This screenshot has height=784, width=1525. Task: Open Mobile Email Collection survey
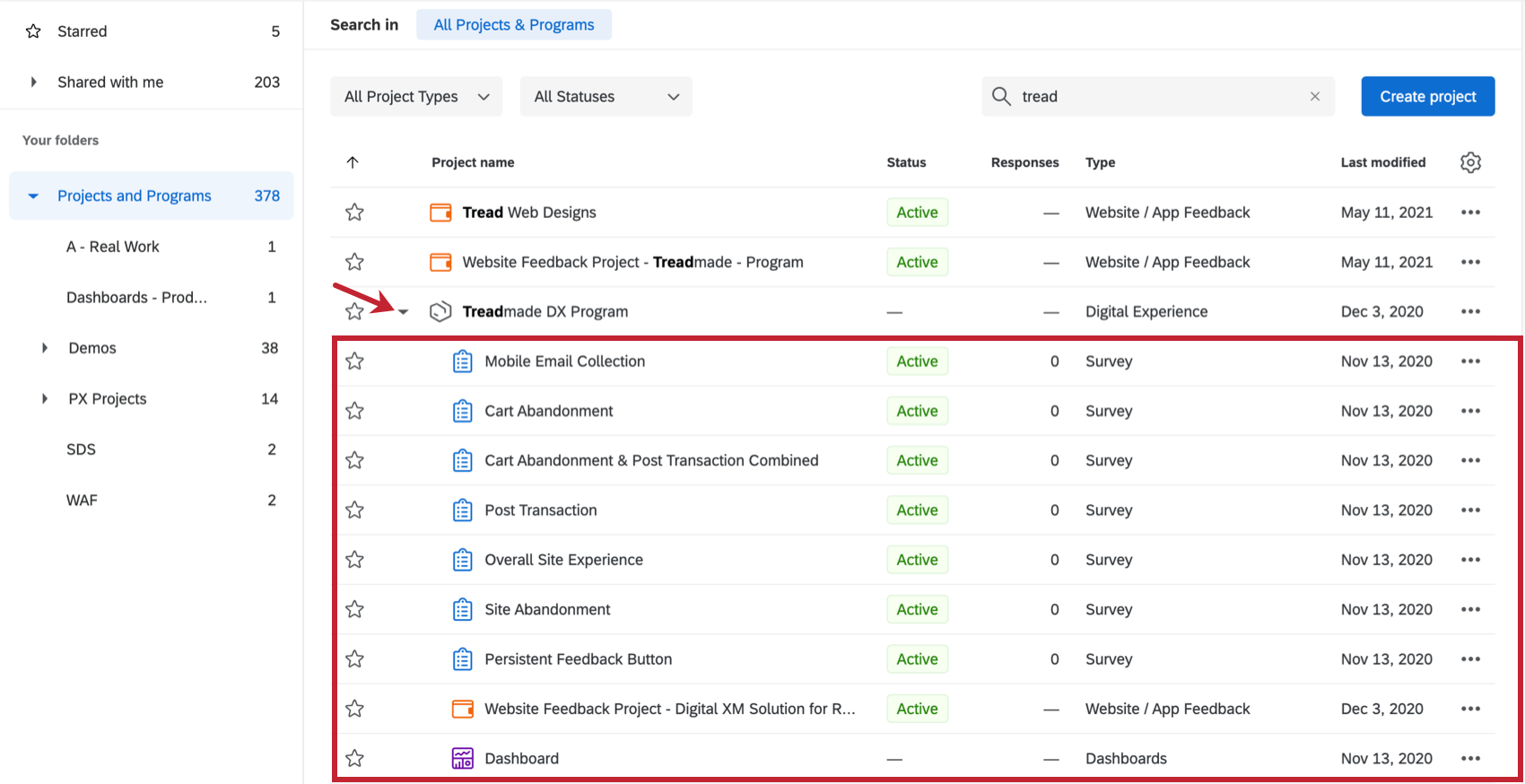565,361
